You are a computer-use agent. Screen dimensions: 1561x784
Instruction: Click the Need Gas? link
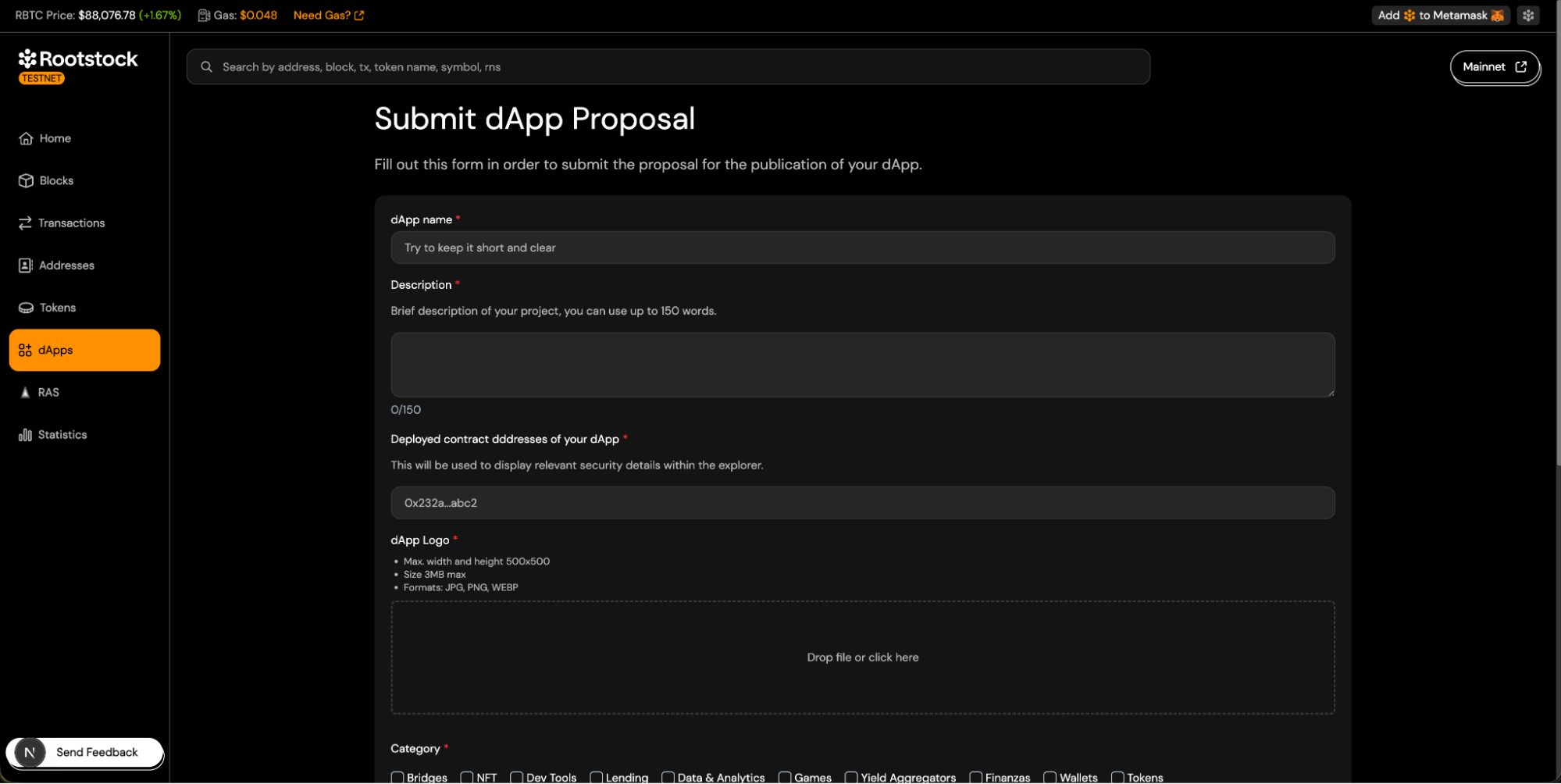[323, 14]
